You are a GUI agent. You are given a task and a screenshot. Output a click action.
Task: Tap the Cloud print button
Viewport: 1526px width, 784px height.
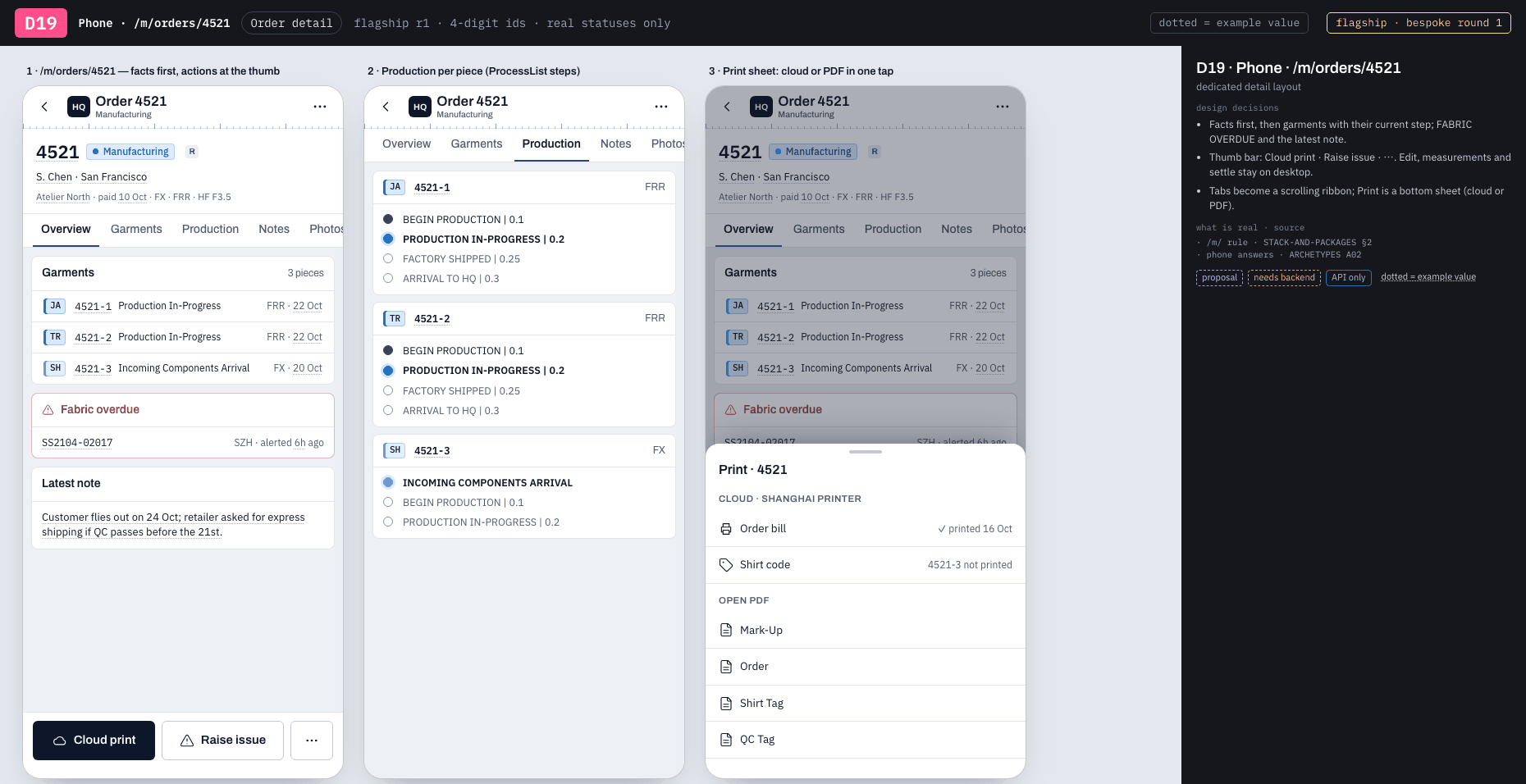(94, 741)
